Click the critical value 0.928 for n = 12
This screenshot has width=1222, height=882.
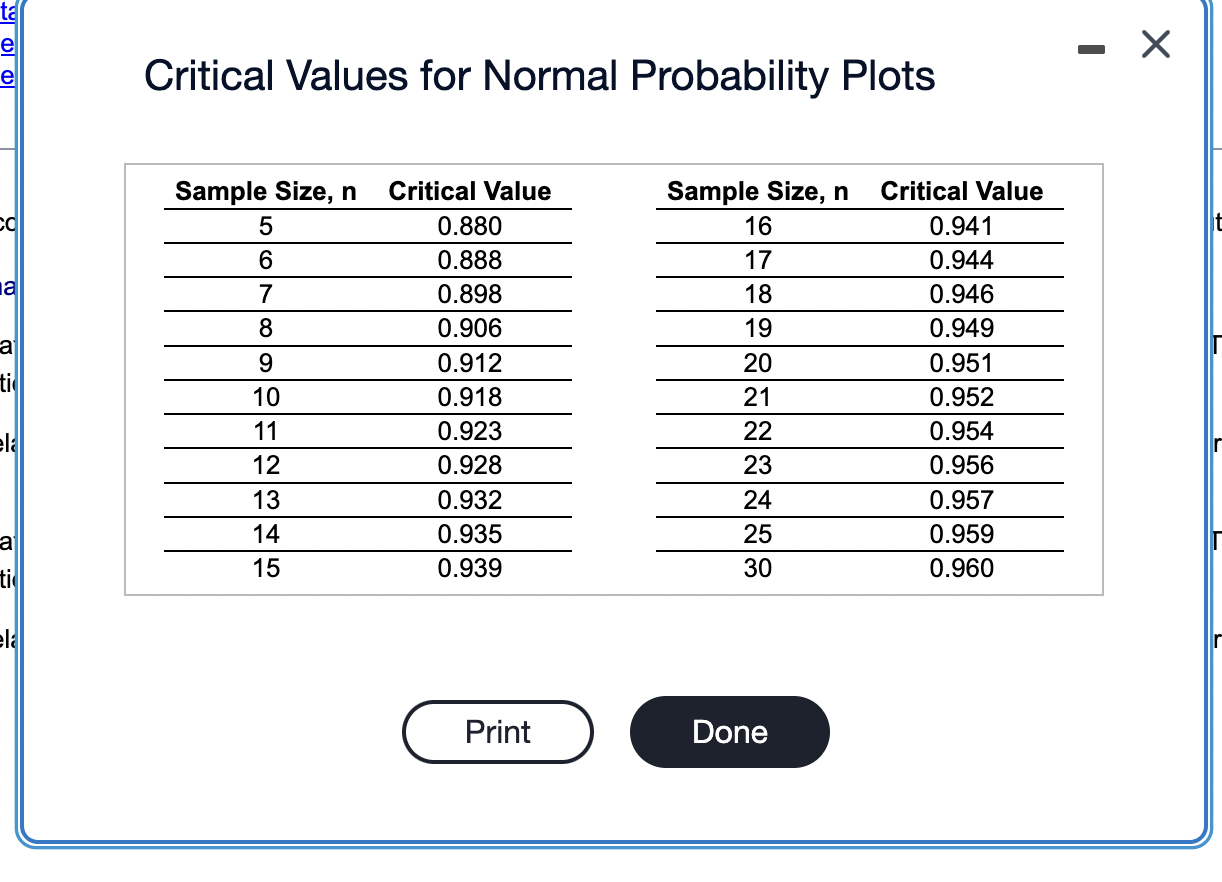click(470, 465)
